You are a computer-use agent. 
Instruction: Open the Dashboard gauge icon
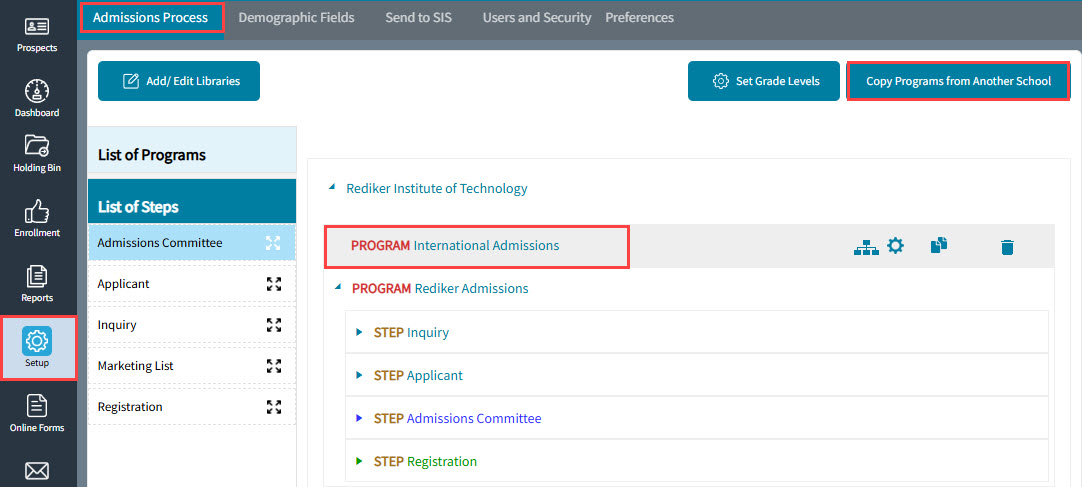pos(37,91)
